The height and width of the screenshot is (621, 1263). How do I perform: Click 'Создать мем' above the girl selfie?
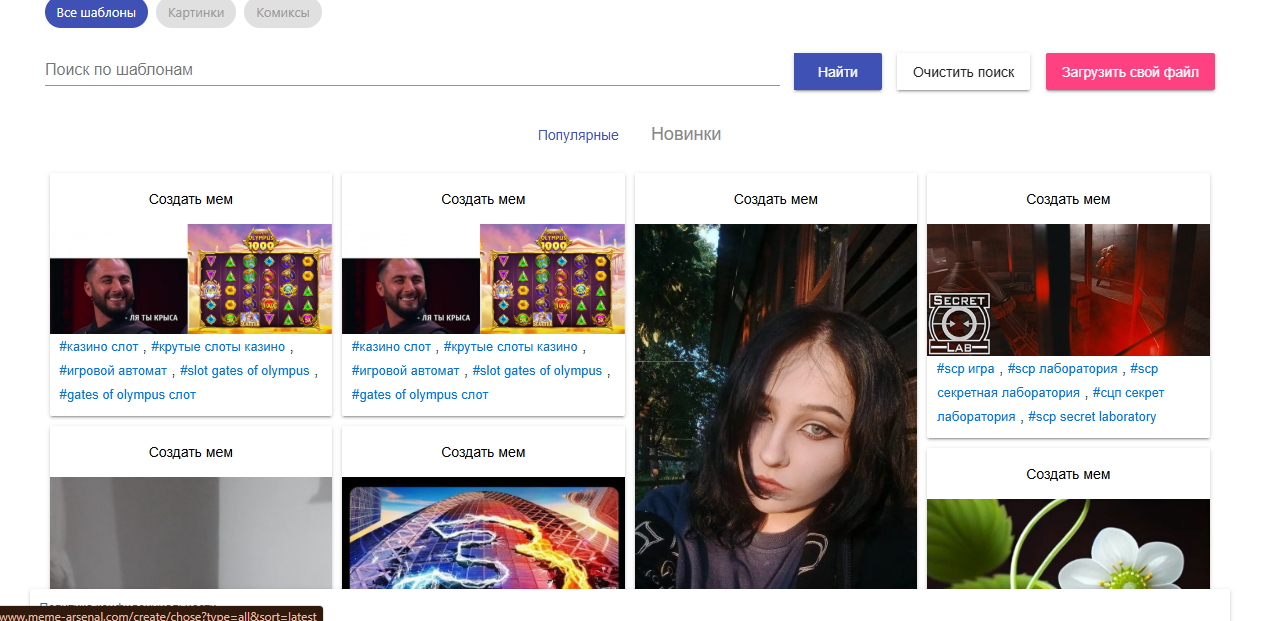click(x=775, y=199)
